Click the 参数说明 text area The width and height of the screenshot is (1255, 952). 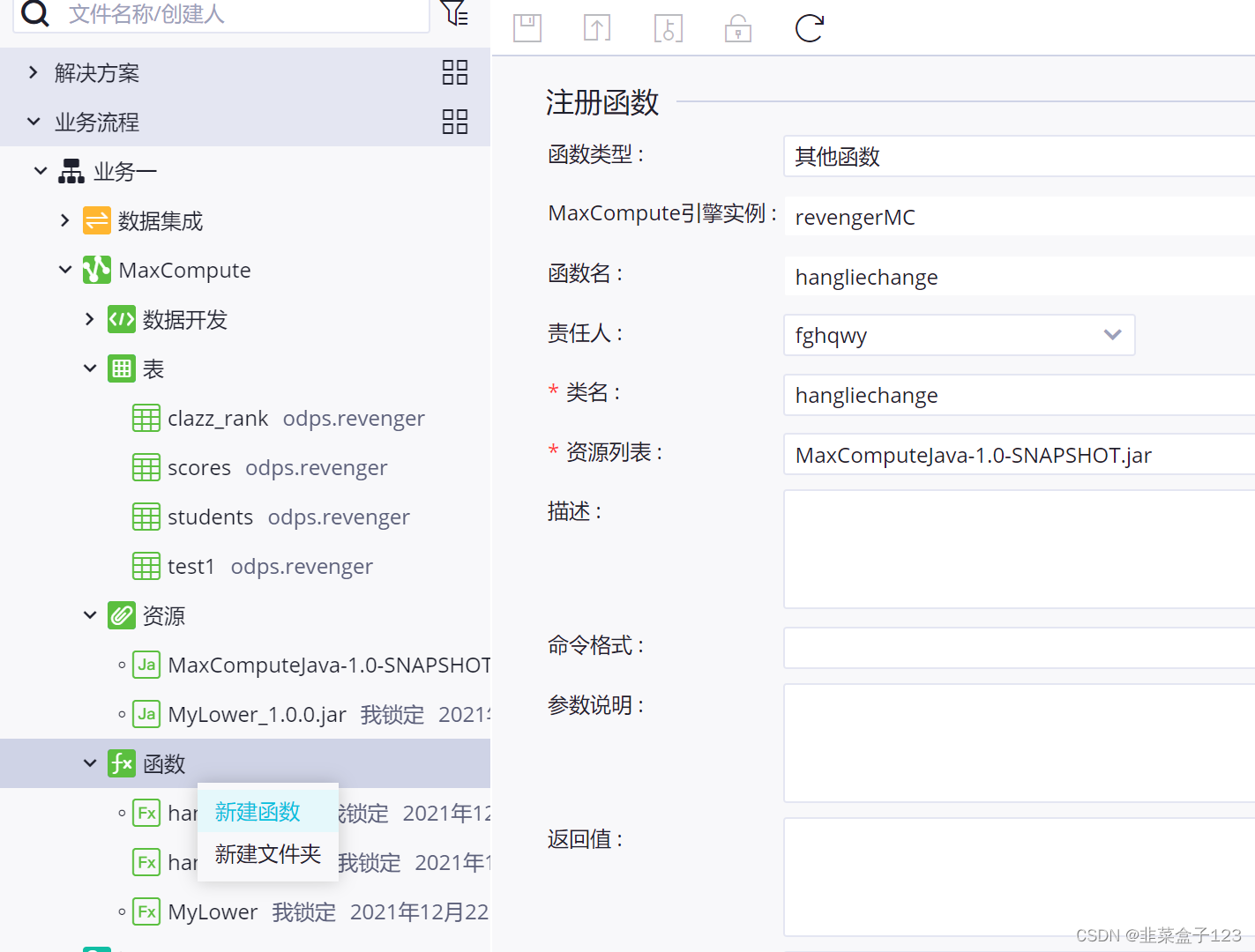pyautogui.click(x=1019, y=743)
